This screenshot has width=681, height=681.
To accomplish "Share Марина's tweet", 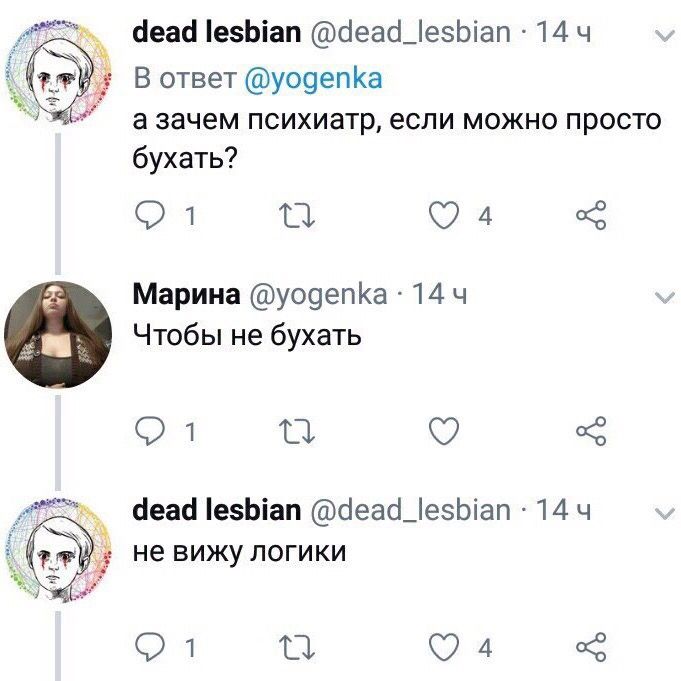I will [x=591, y=431].
